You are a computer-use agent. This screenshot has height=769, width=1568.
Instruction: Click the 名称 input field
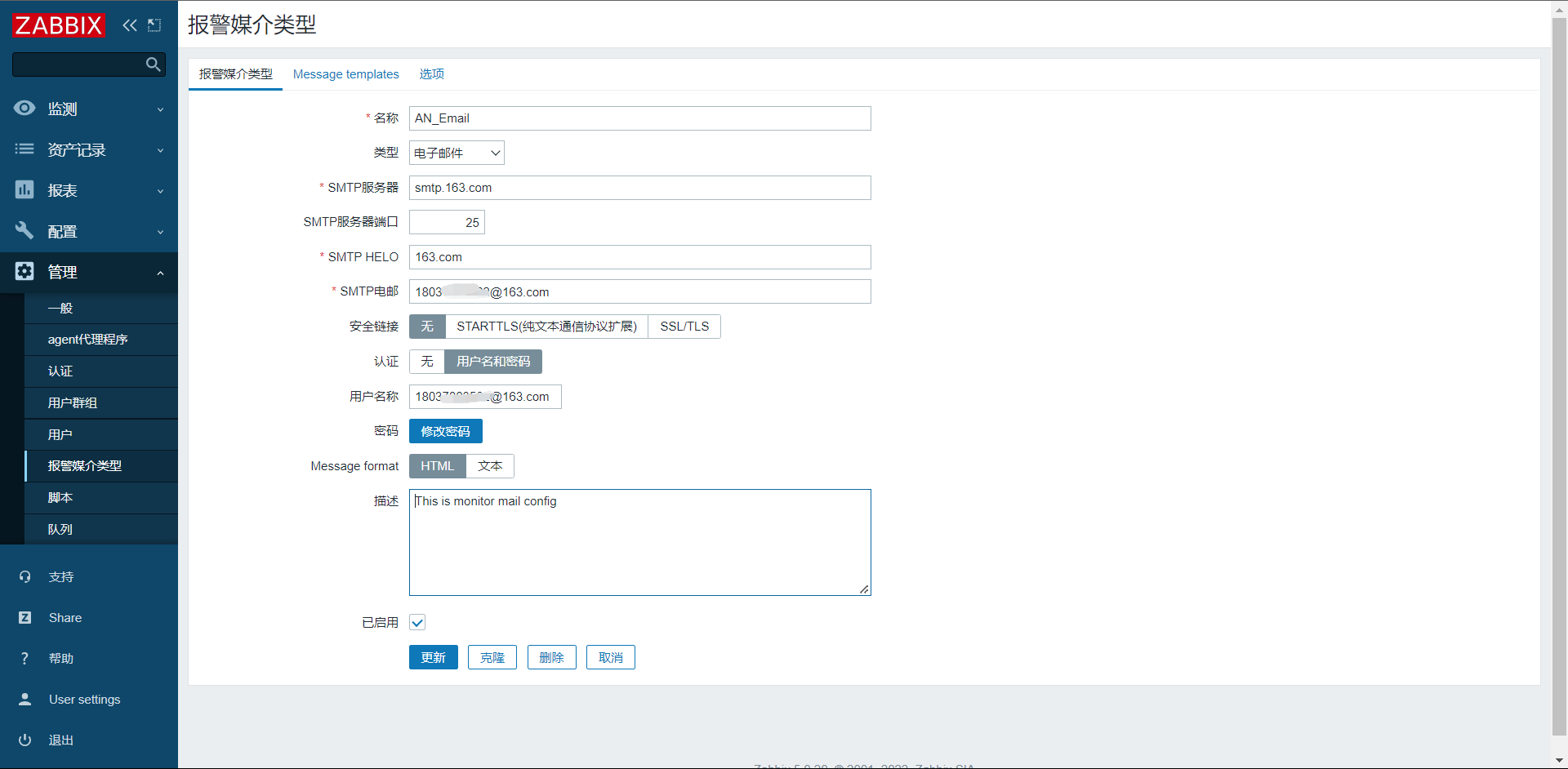(640, 118)
